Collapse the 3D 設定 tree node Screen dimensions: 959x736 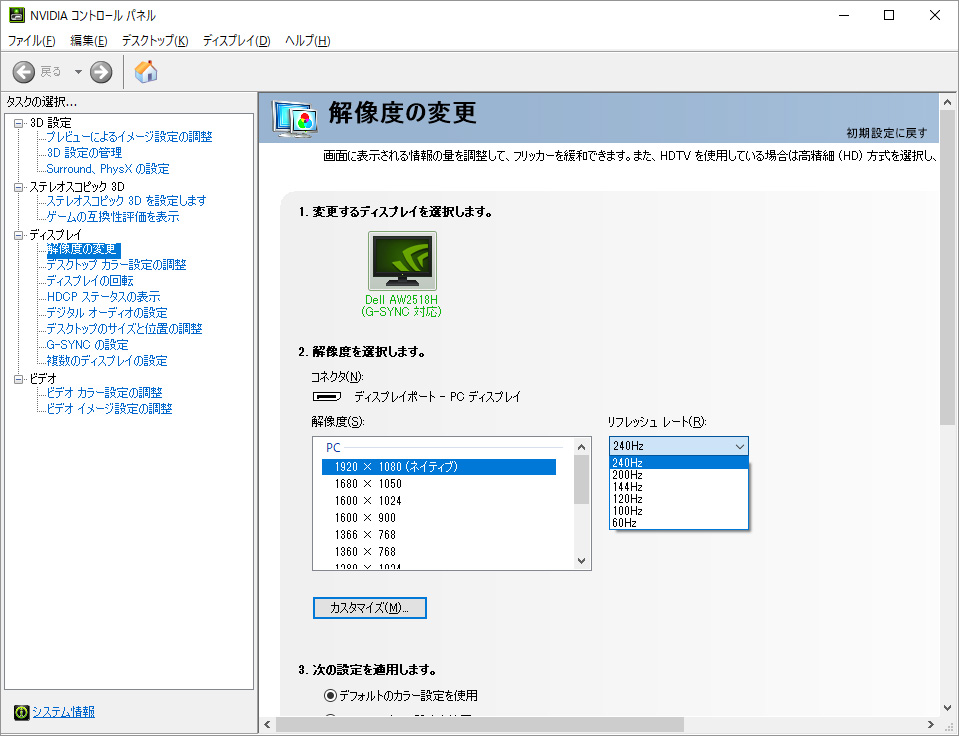tap(18, 123)
